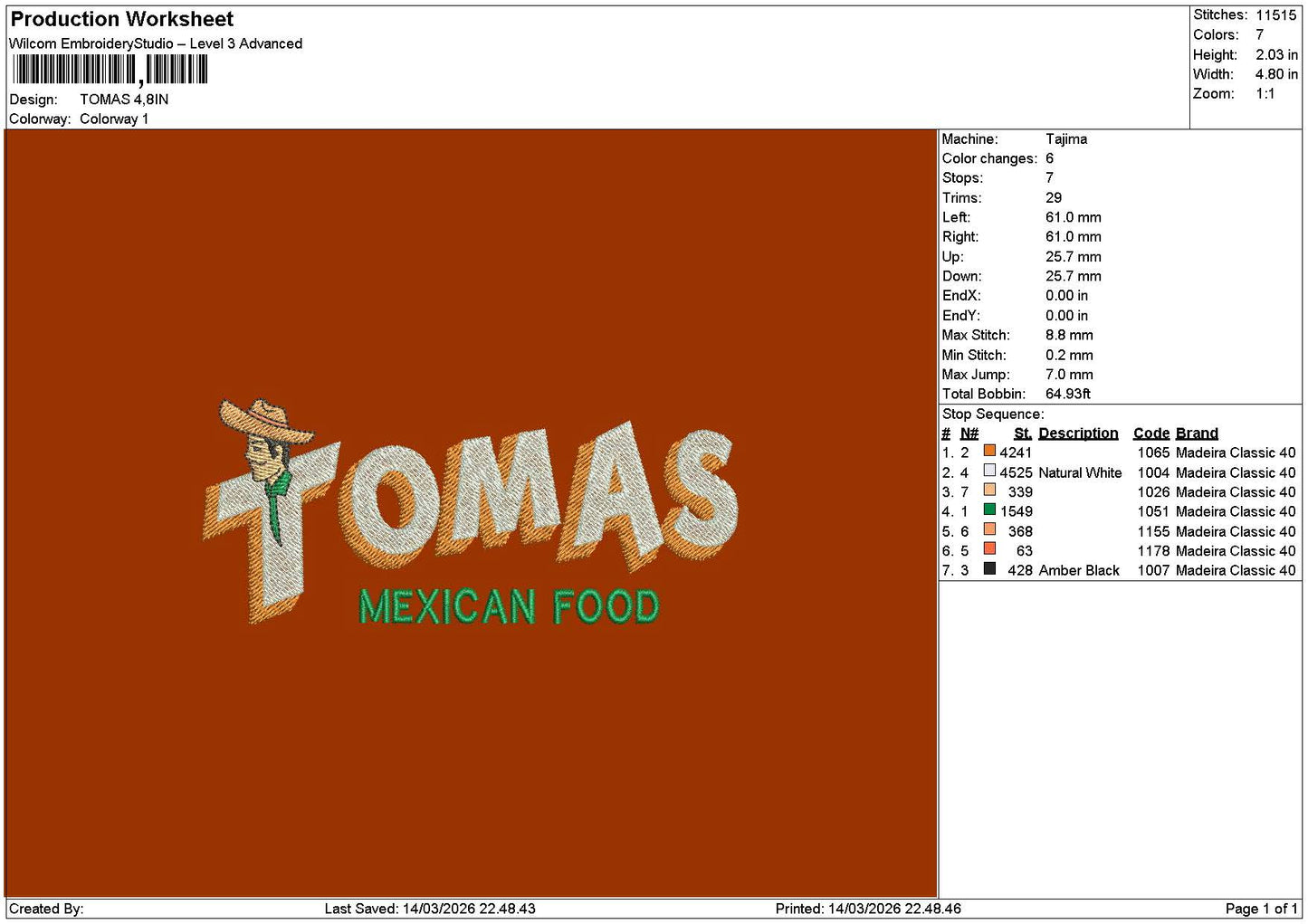Click the Max Stitch value 8.8 mm
Viewport: 1308px width, 924px height.
(1069, 335)
